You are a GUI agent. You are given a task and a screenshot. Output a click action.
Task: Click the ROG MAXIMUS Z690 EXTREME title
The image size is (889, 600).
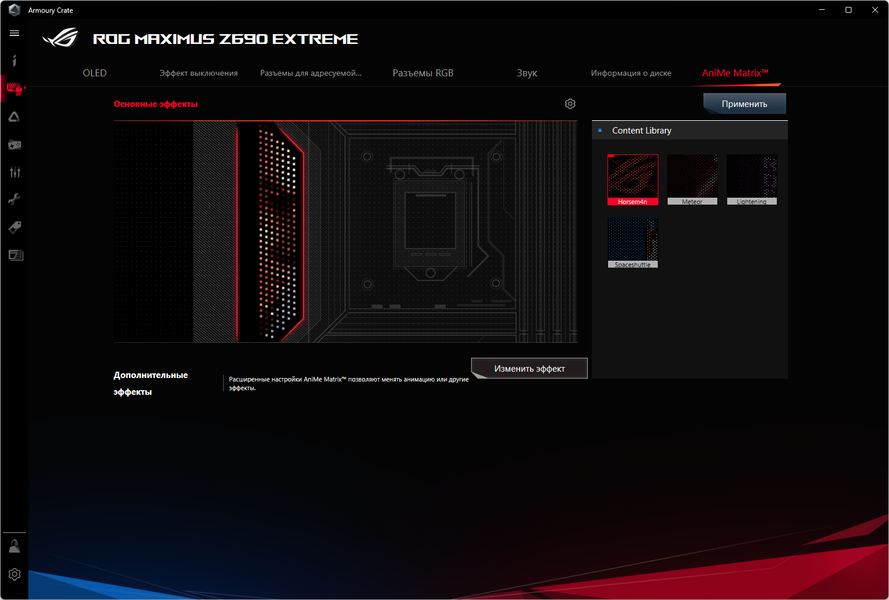225,39
